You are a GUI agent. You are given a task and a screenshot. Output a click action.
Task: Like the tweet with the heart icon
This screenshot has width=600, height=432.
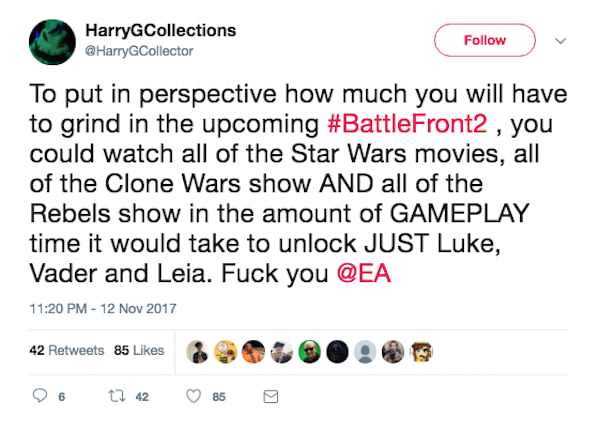coord(193,396)
